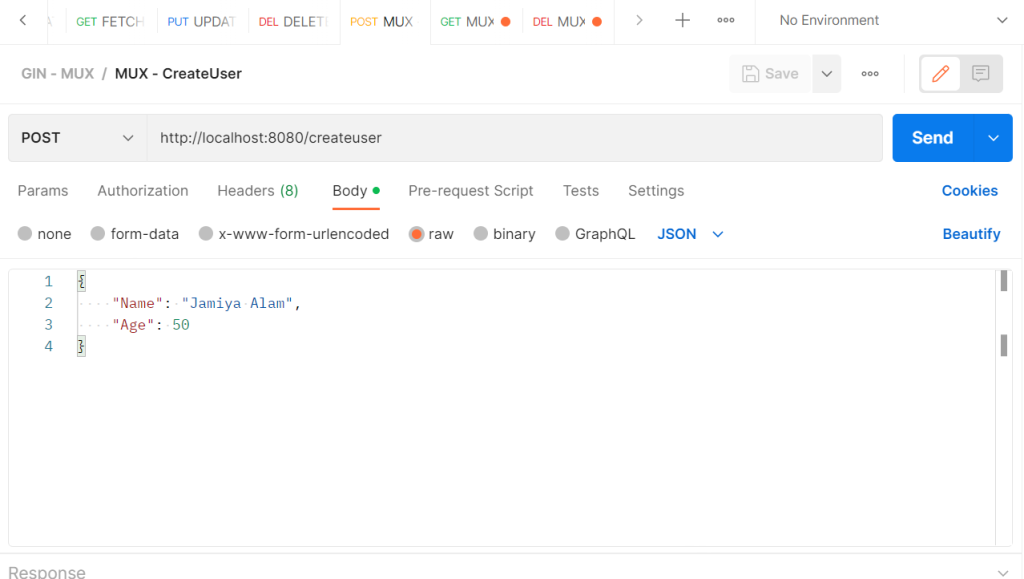Expand the Response section
This screenshot has width=1024, height=579.
tap(1003, 571)
